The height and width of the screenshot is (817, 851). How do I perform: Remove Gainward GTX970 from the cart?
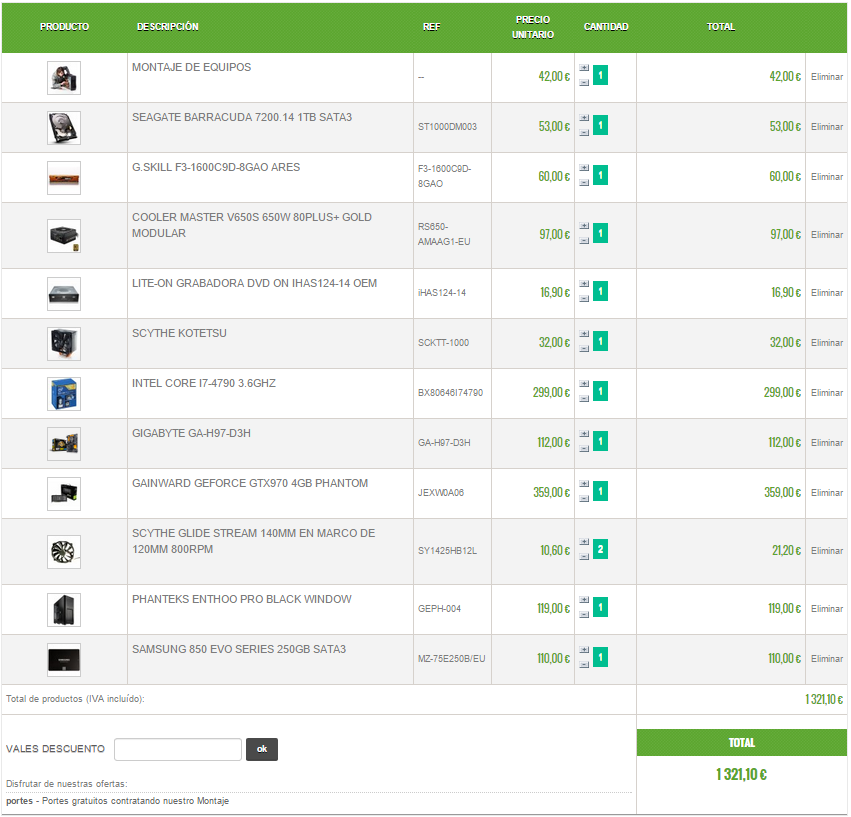[827, 493]
